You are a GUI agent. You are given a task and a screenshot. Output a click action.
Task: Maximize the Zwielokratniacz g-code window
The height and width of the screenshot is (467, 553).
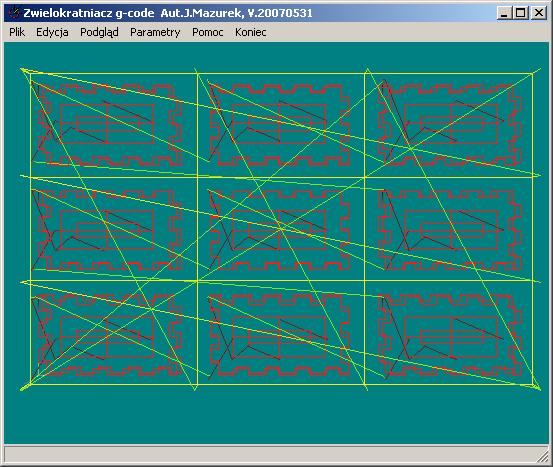(x=521, y=13)
